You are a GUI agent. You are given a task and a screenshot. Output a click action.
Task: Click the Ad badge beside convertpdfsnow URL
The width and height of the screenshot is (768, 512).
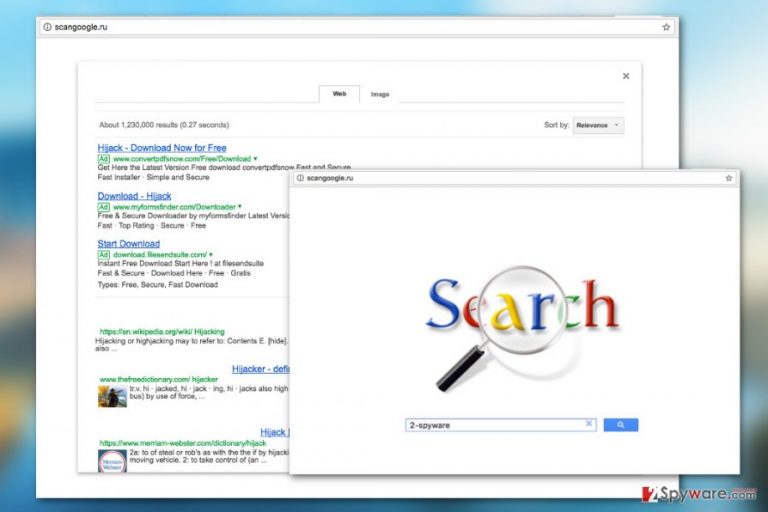(x=103, y=159)
